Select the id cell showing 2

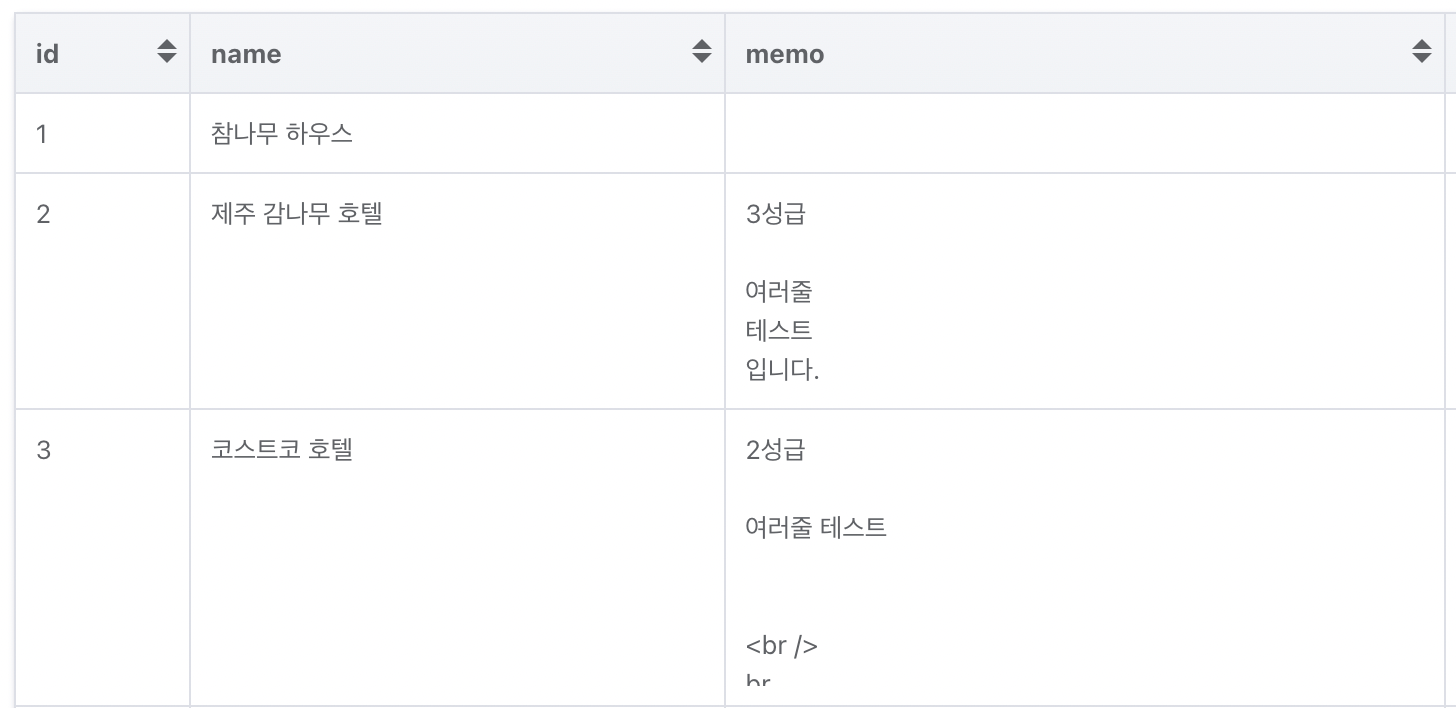coord(103,291)
